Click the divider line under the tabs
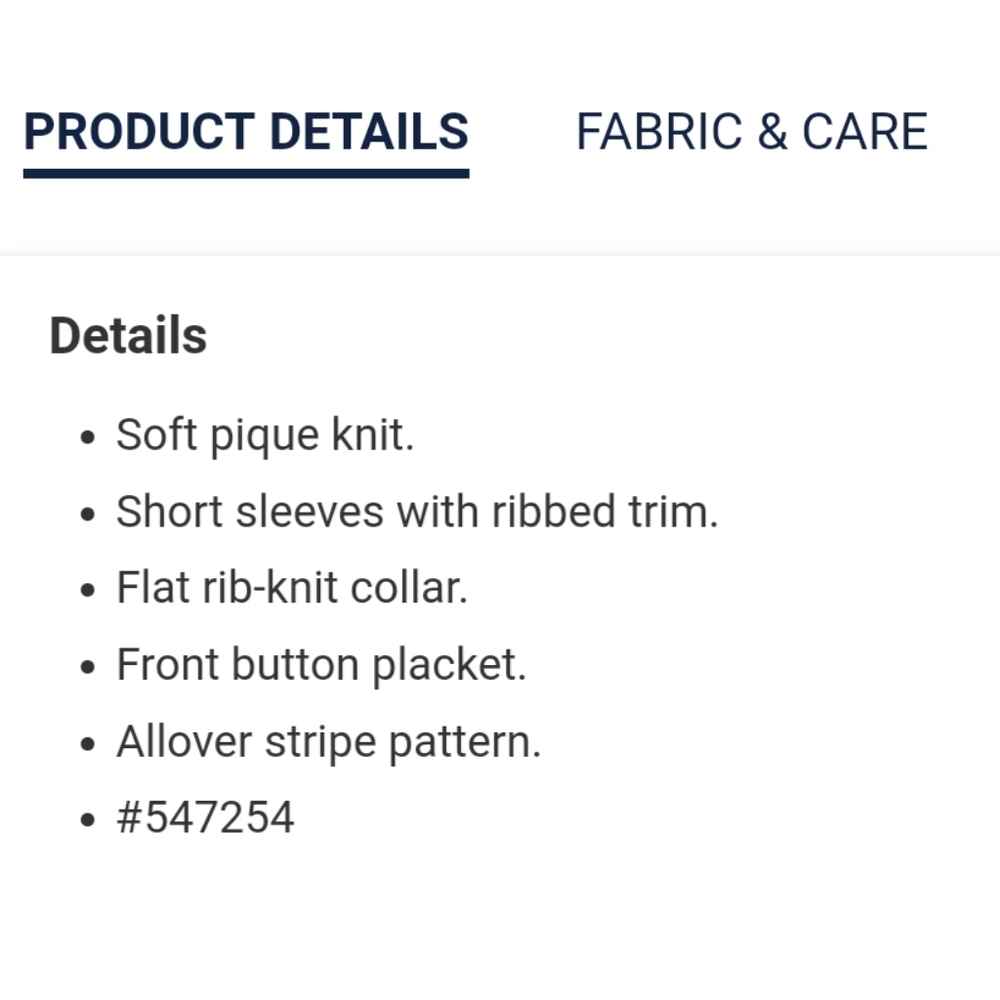Image resolution: width=1000 pixels, height=1000 pixels. pyautogui.click(x=500, y=253)
